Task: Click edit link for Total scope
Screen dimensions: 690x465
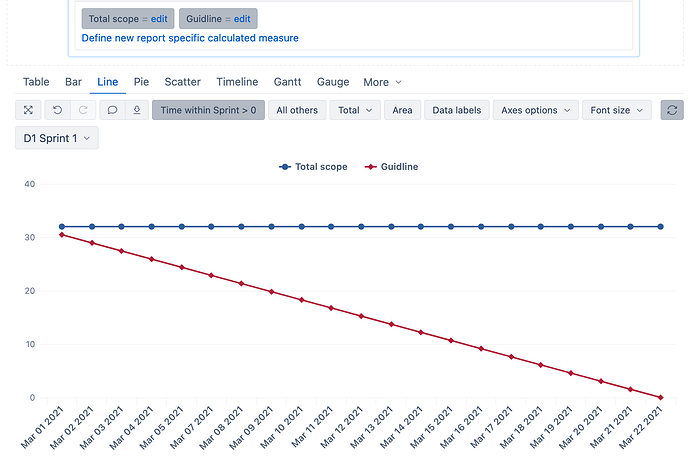Action: pos(159,19)
